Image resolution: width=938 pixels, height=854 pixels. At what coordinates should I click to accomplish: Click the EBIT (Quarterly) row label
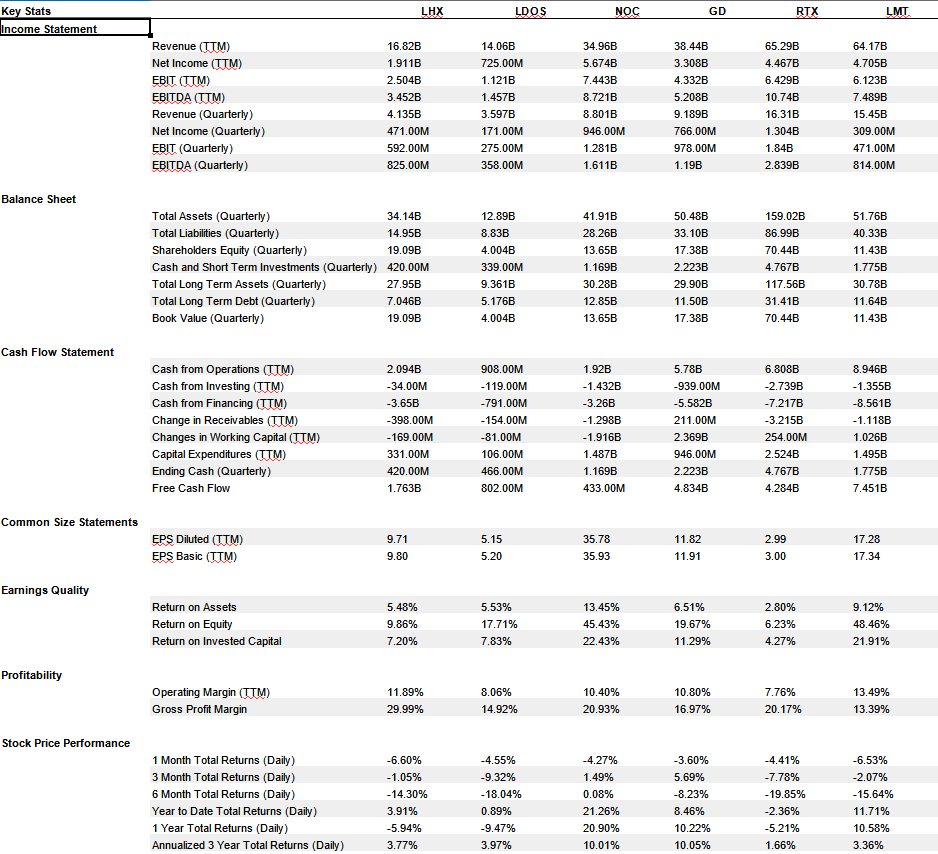coord(192,148)
